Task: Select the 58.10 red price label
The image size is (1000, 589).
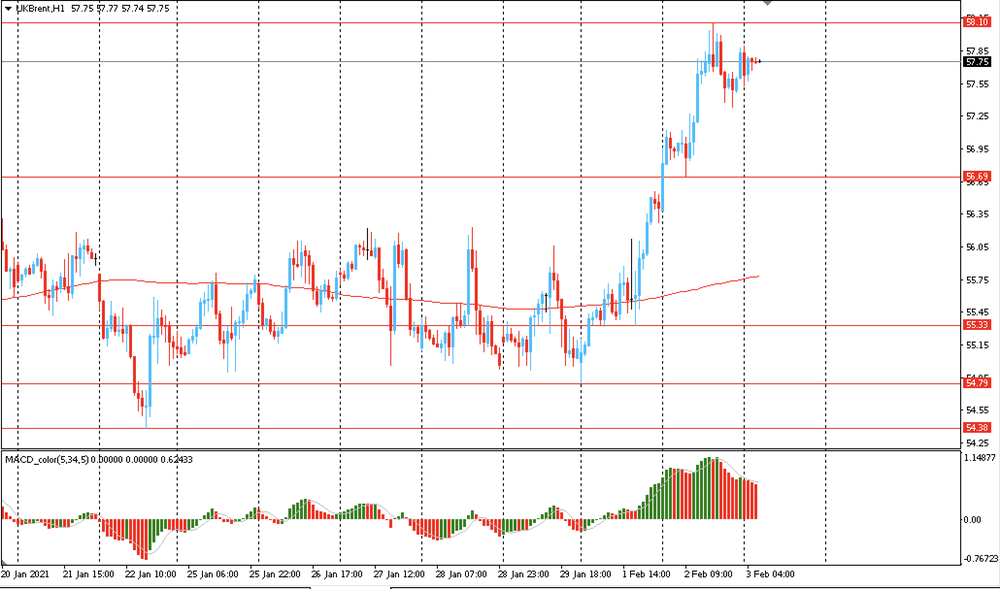Action: coord(976,21)
